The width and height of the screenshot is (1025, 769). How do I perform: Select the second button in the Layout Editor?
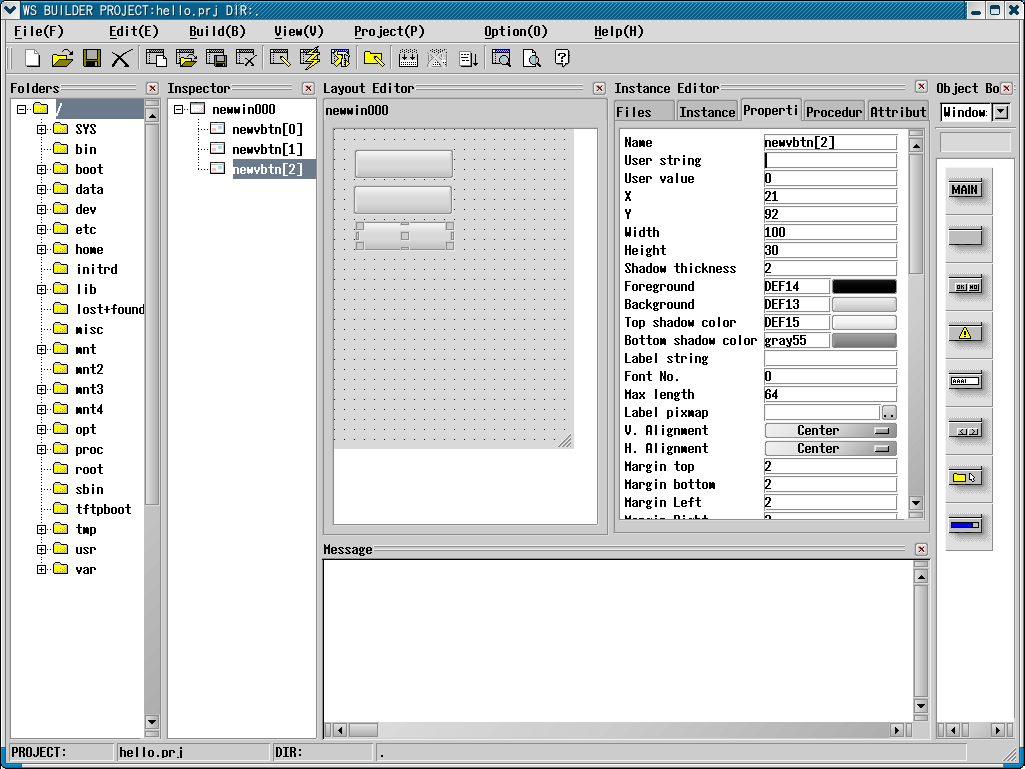403,199
